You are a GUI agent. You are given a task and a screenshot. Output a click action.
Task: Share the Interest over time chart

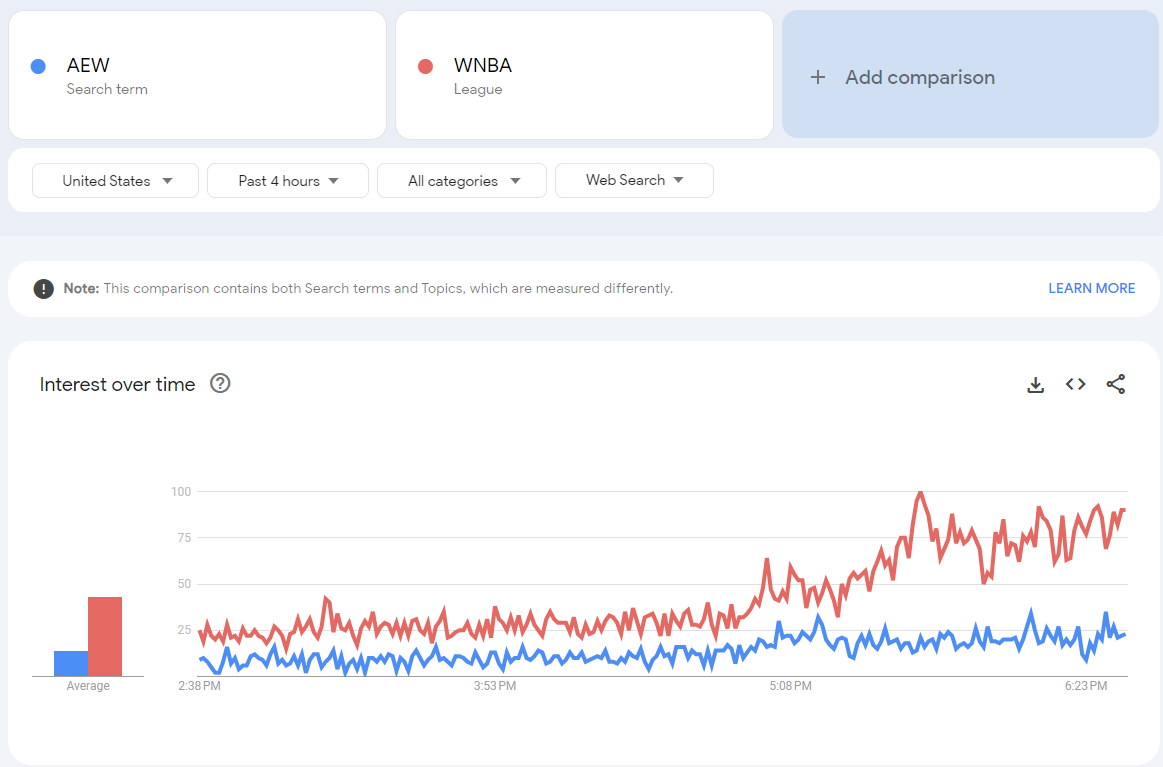pos(1116,384)
